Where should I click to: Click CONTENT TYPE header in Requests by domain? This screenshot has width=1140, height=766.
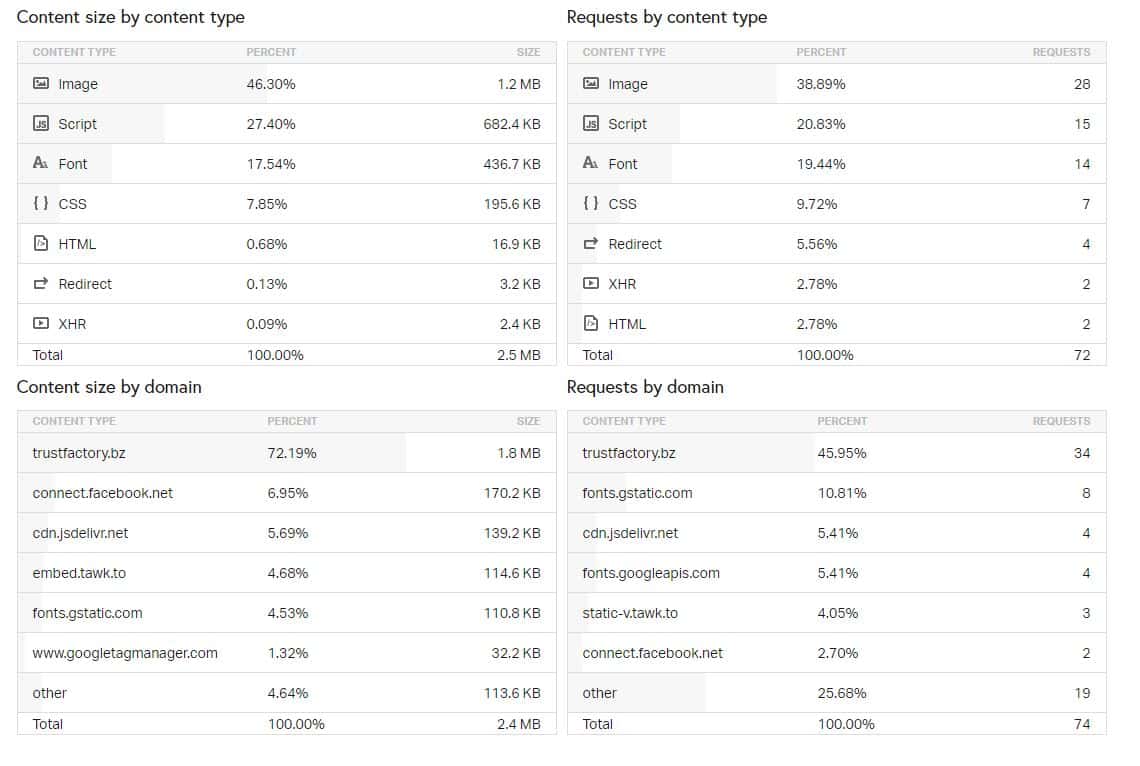pyautogui.click(x=624, y=421)
